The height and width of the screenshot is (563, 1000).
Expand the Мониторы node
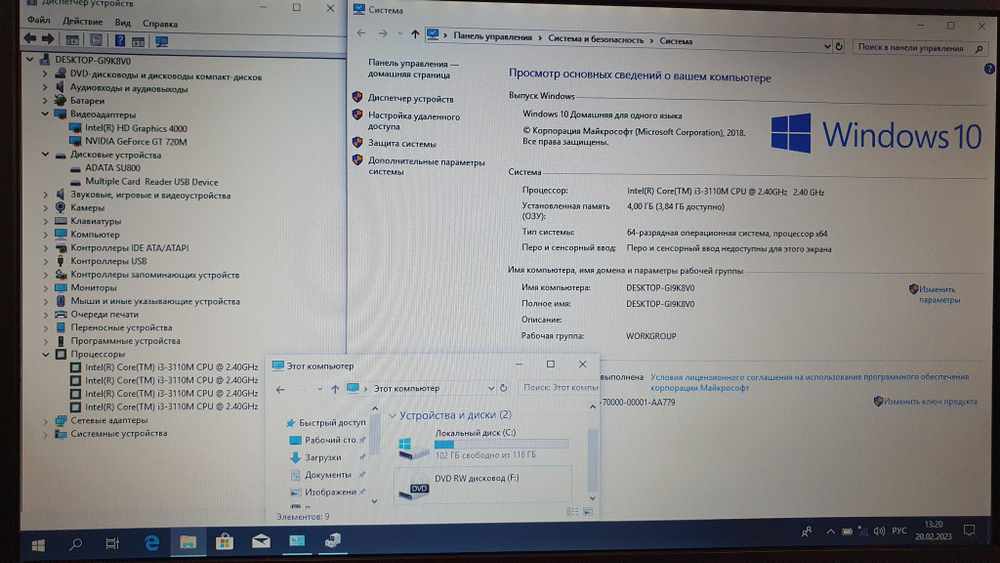[x=45, y=288]
